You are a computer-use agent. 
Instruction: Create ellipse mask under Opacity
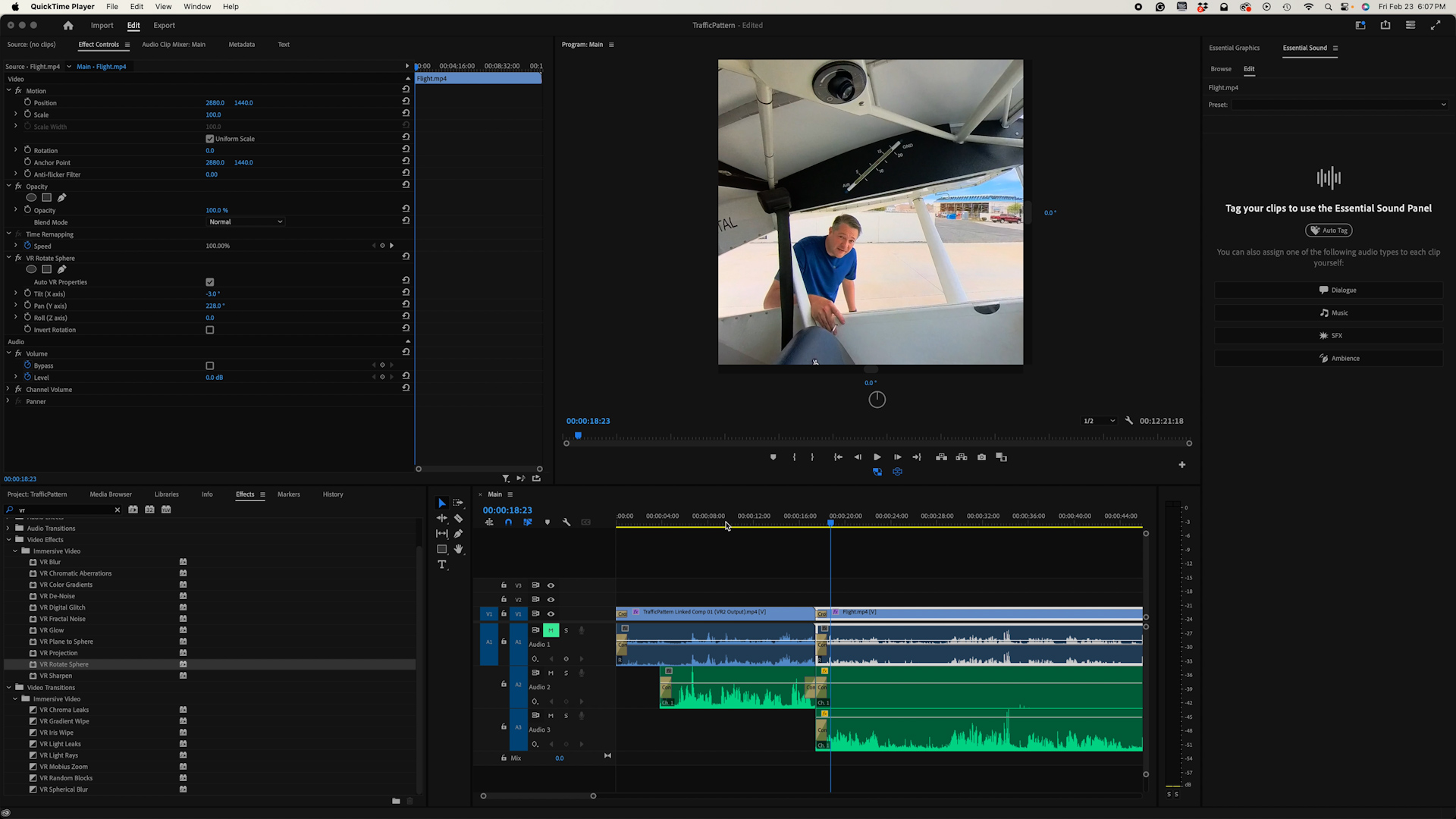point(31,198)
